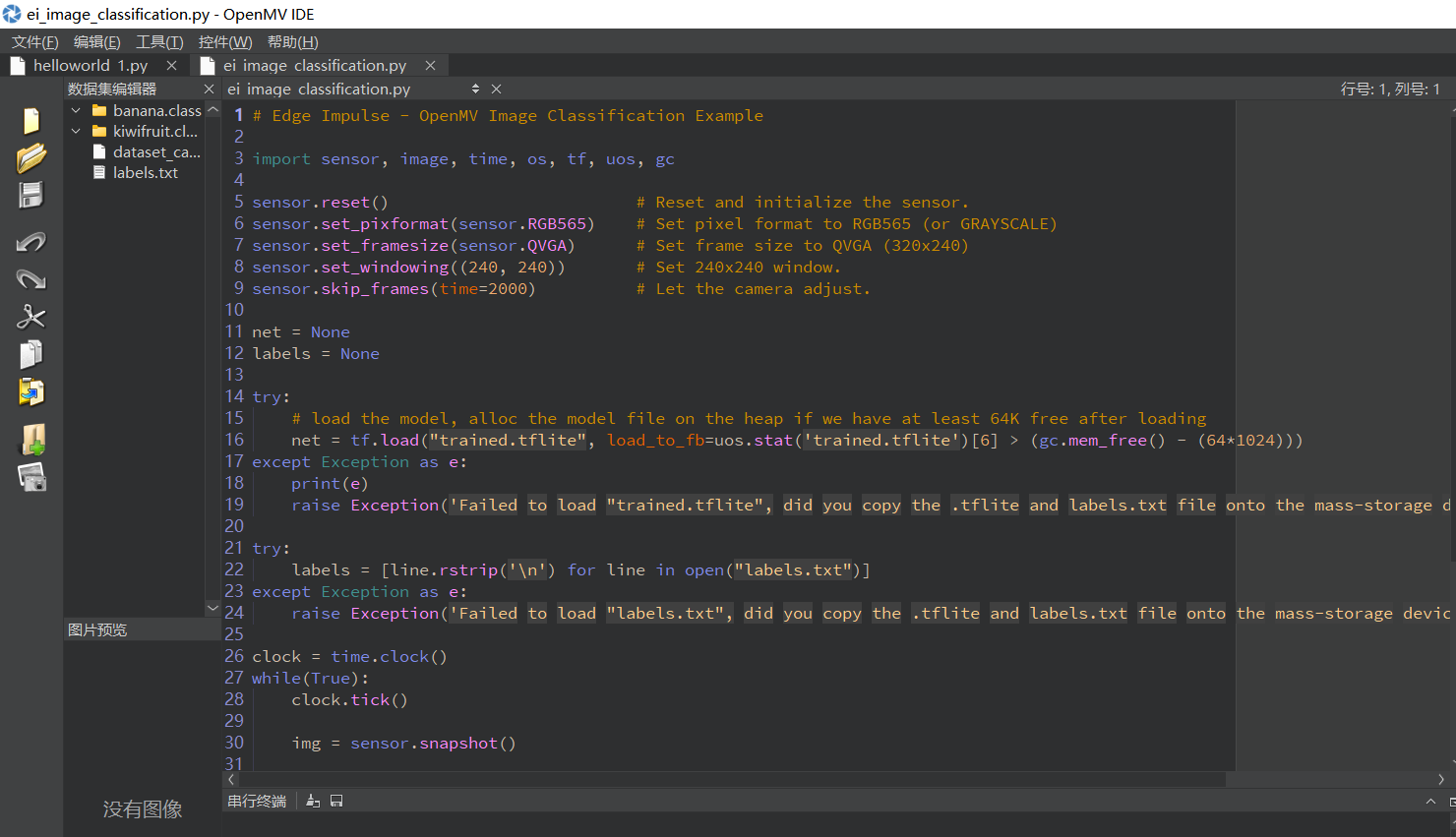This screenshot has width=1456, height=837.
Task: Place cursor on line 3 import statement
Action: [463, 158]
